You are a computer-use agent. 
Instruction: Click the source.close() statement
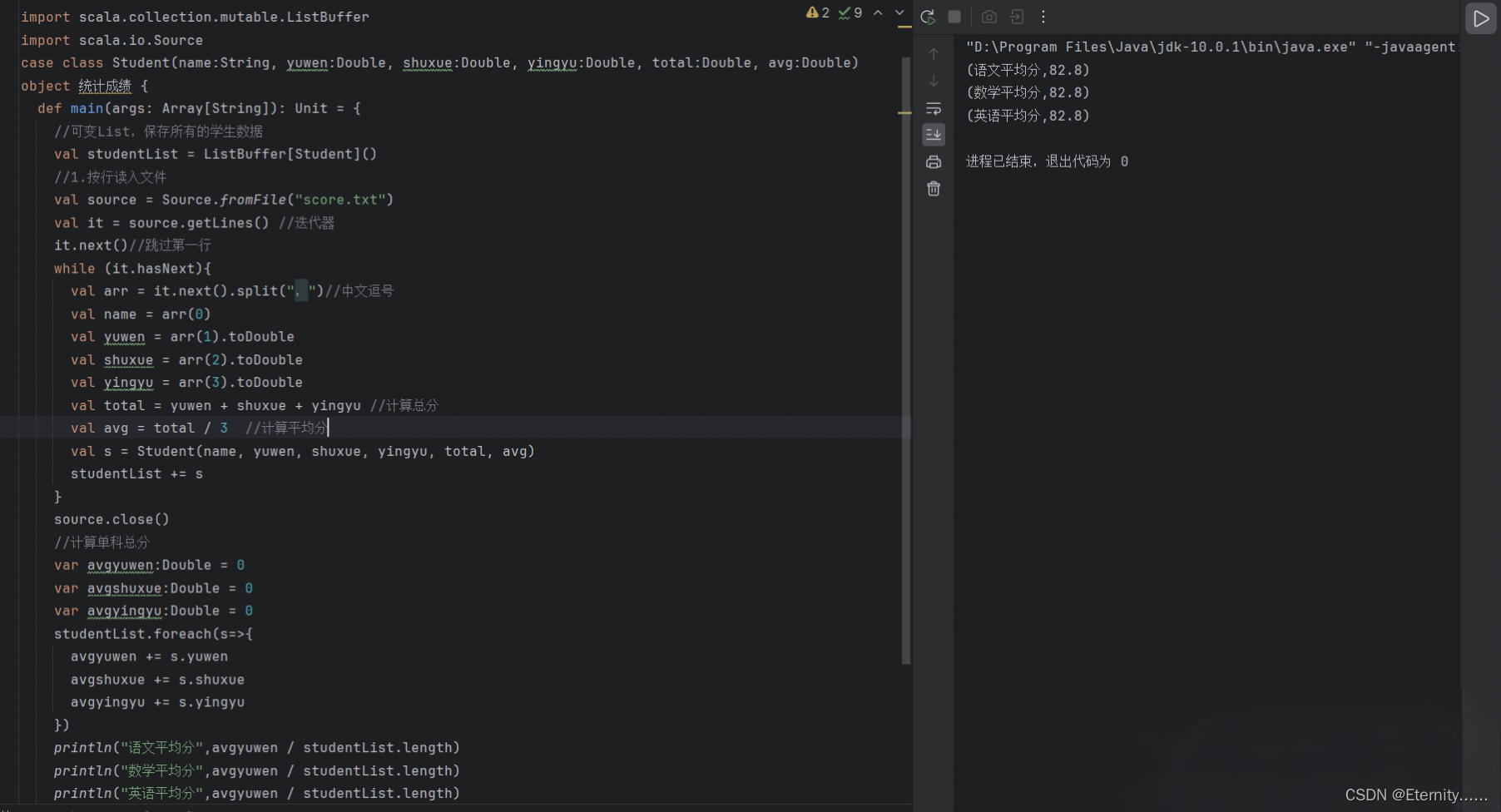pos(111,519)
